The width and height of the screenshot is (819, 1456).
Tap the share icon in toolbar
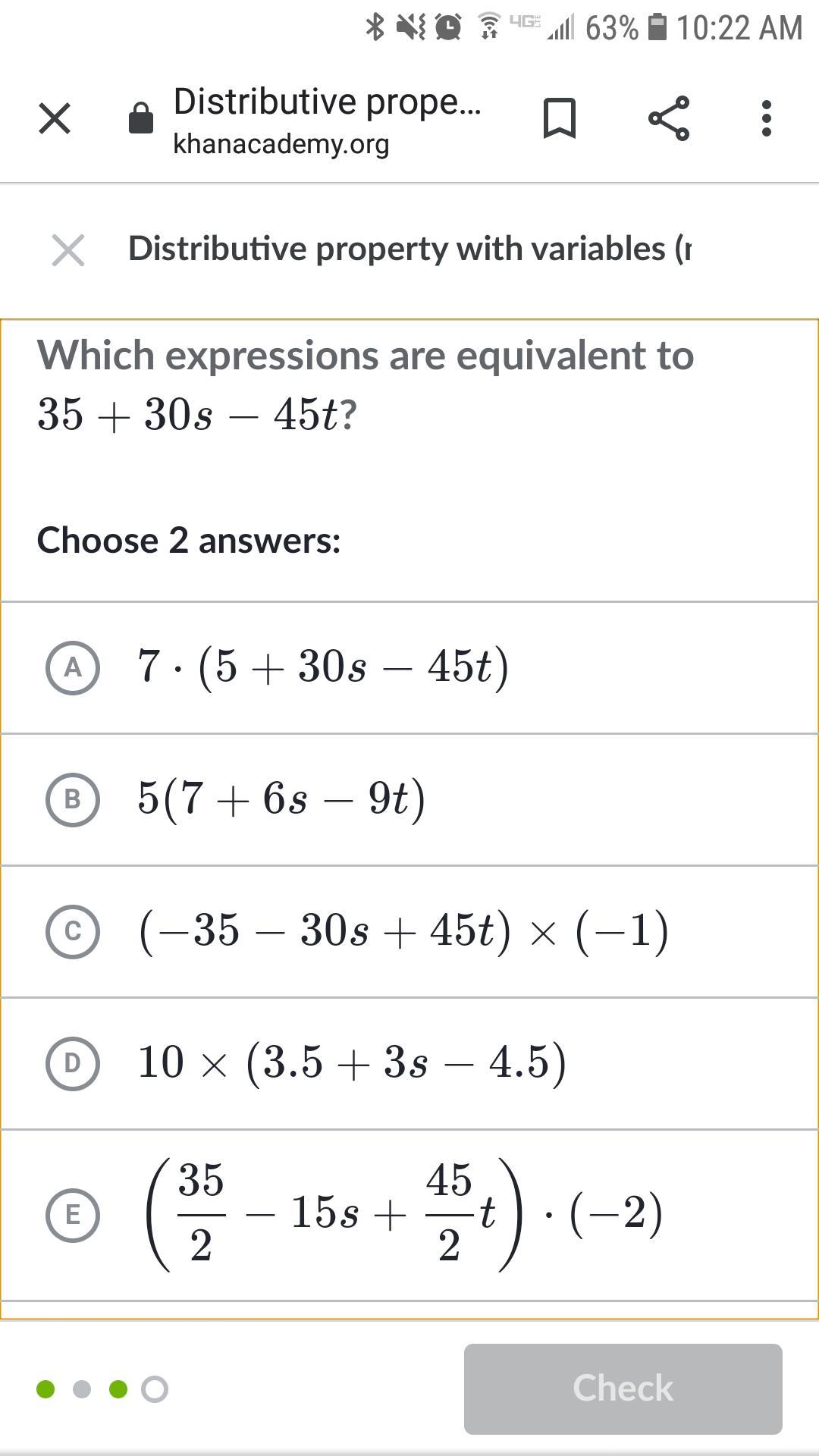(669, 118)
